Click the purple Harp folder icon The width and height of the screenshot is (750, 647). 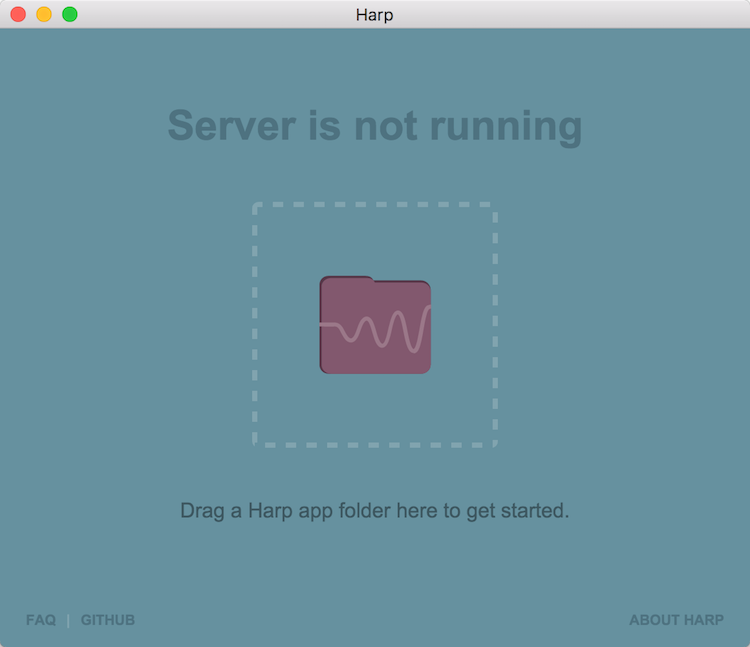(x=375, y=325)
